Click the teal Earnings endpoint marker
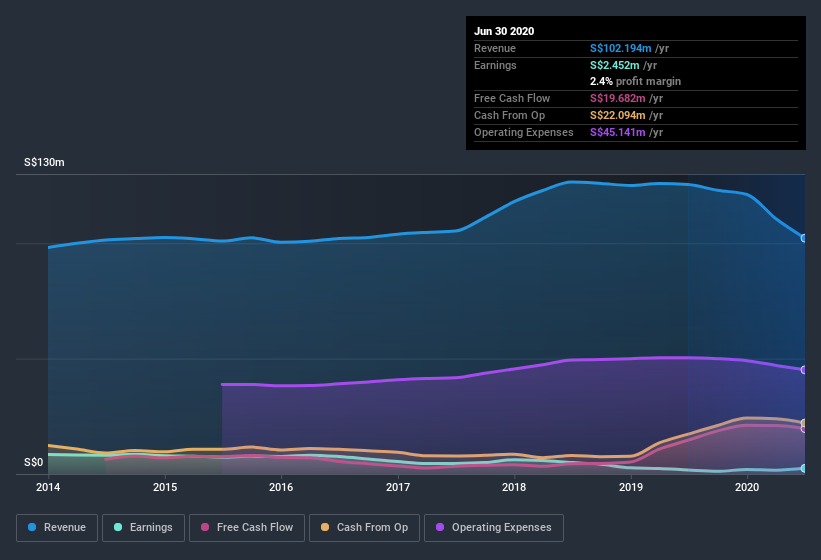 coord(804,468)
